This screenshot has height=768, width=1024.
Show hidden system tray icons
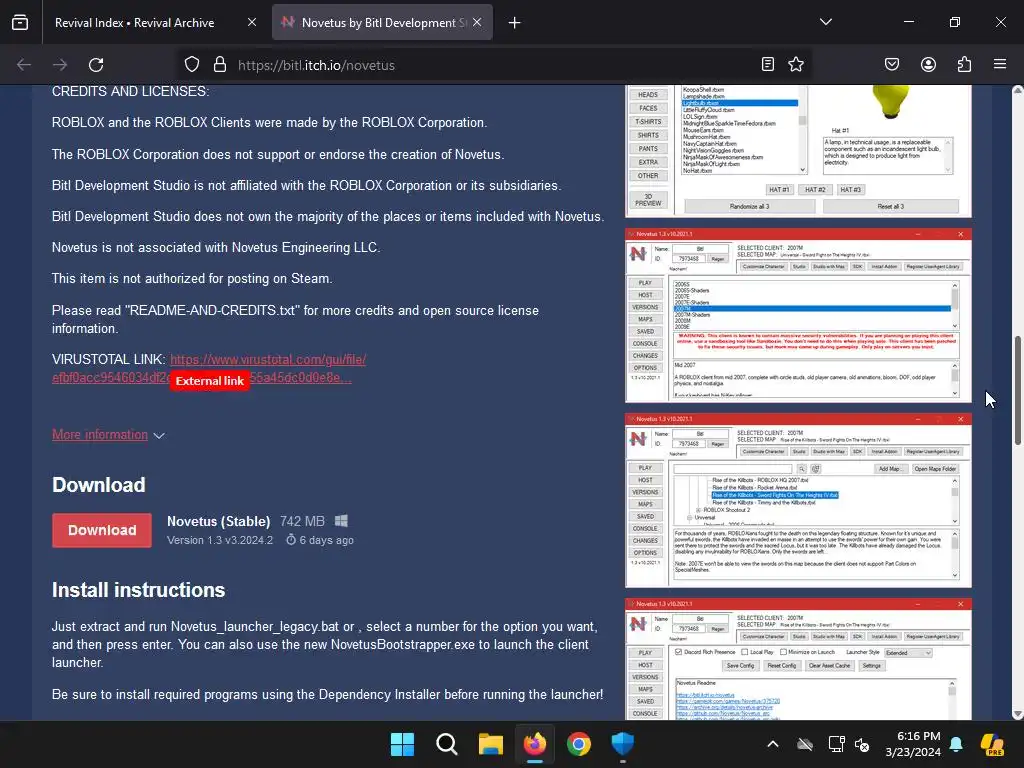773,744
